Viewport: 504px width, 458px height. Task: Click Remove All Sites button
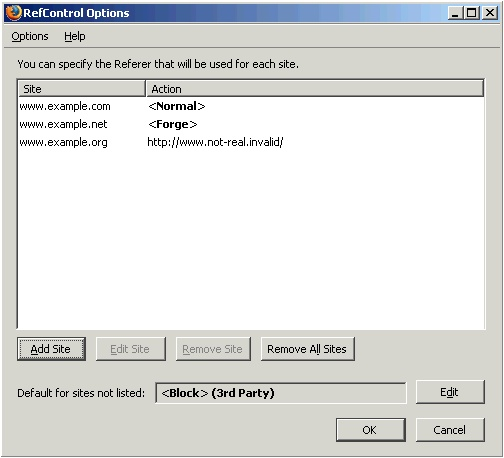point(307,349)
